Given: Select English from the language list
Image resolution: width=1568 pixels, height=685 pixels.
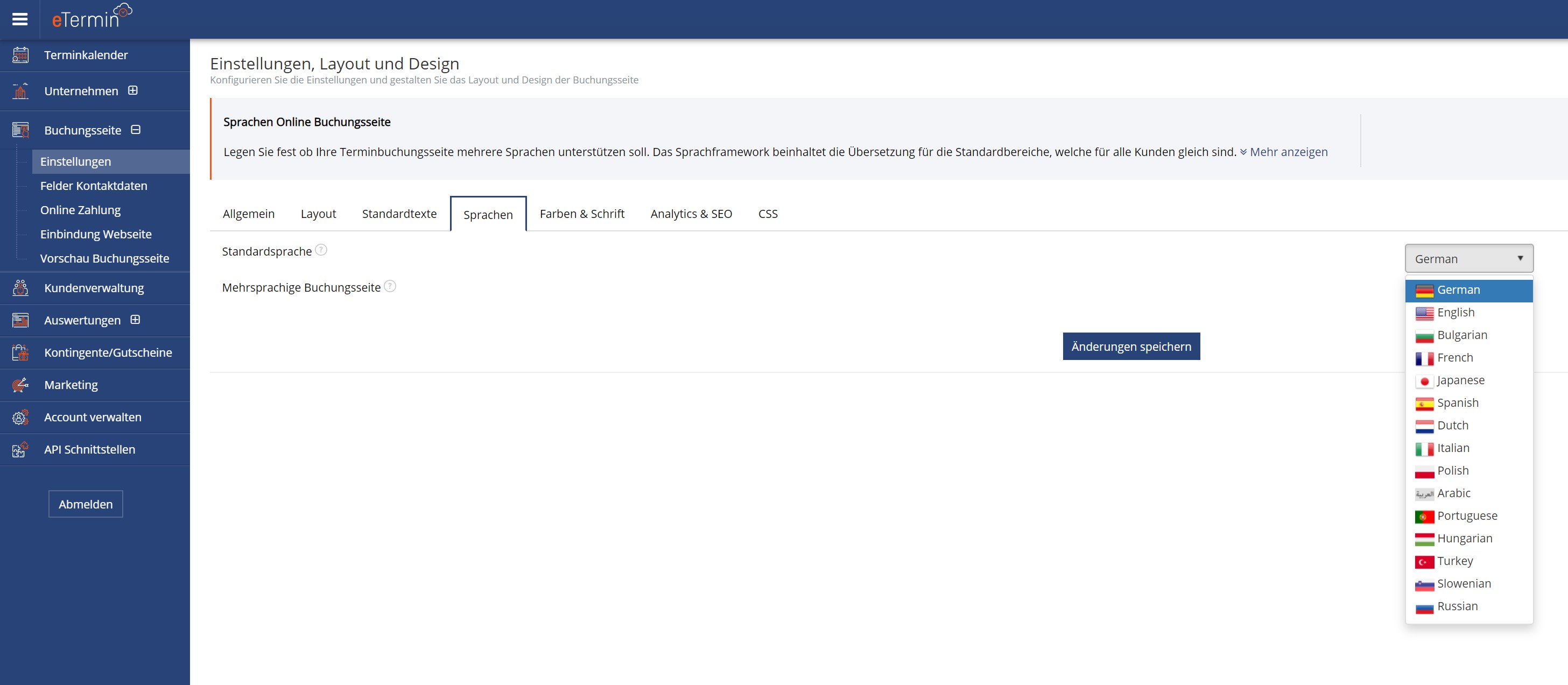Looking at the screenshot, I should point(1469,313).
